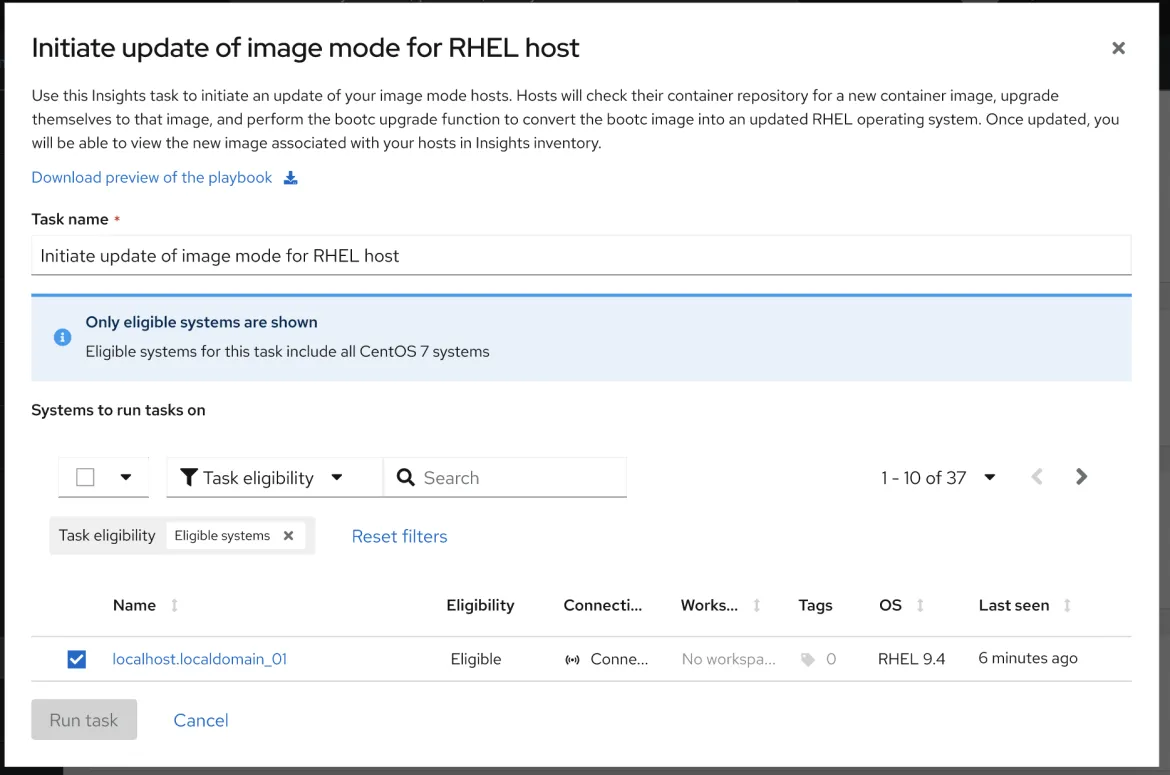Click the Connecti... column header
The image size is (1170, 775).
tap(602, 605)
